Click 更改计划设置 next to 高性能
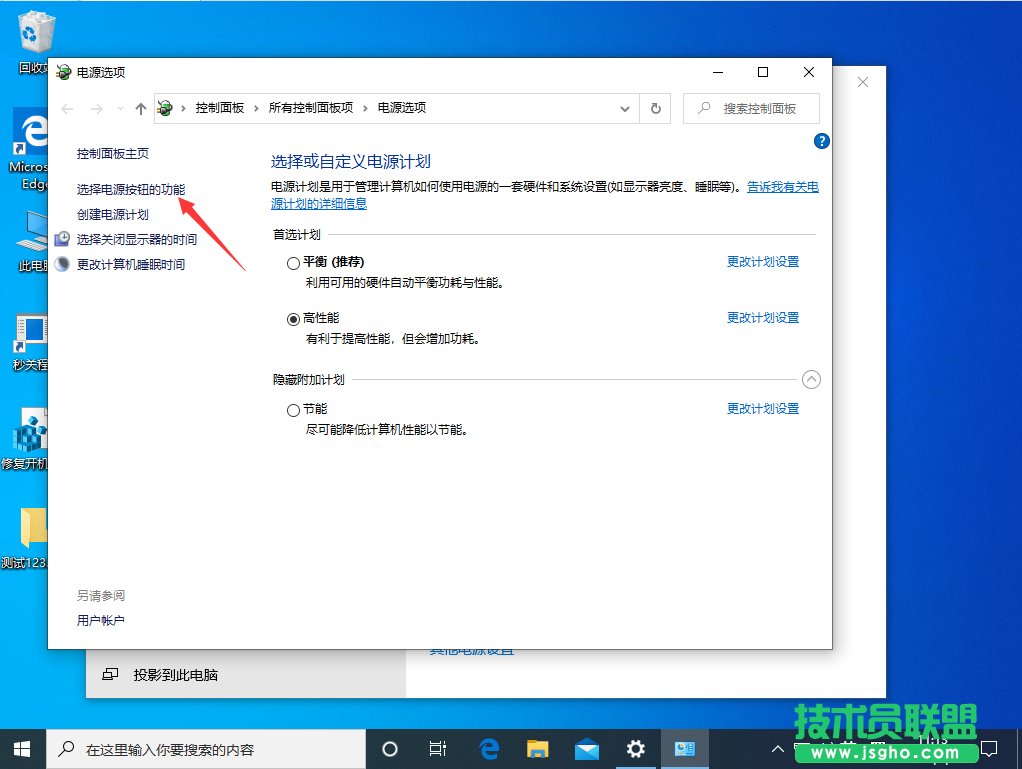Screen dimensions: 1022x769 pyautogui.click(x=763, y=317)
